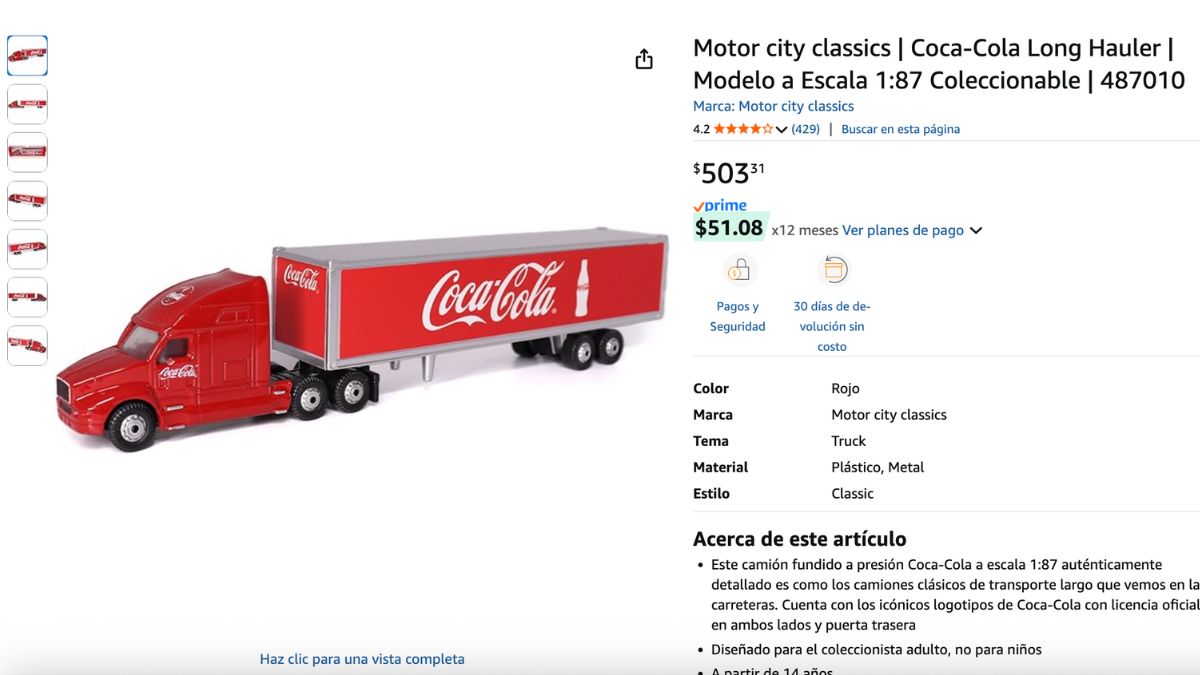
Task: Click the star rating icons
Action: click(743, 129)
